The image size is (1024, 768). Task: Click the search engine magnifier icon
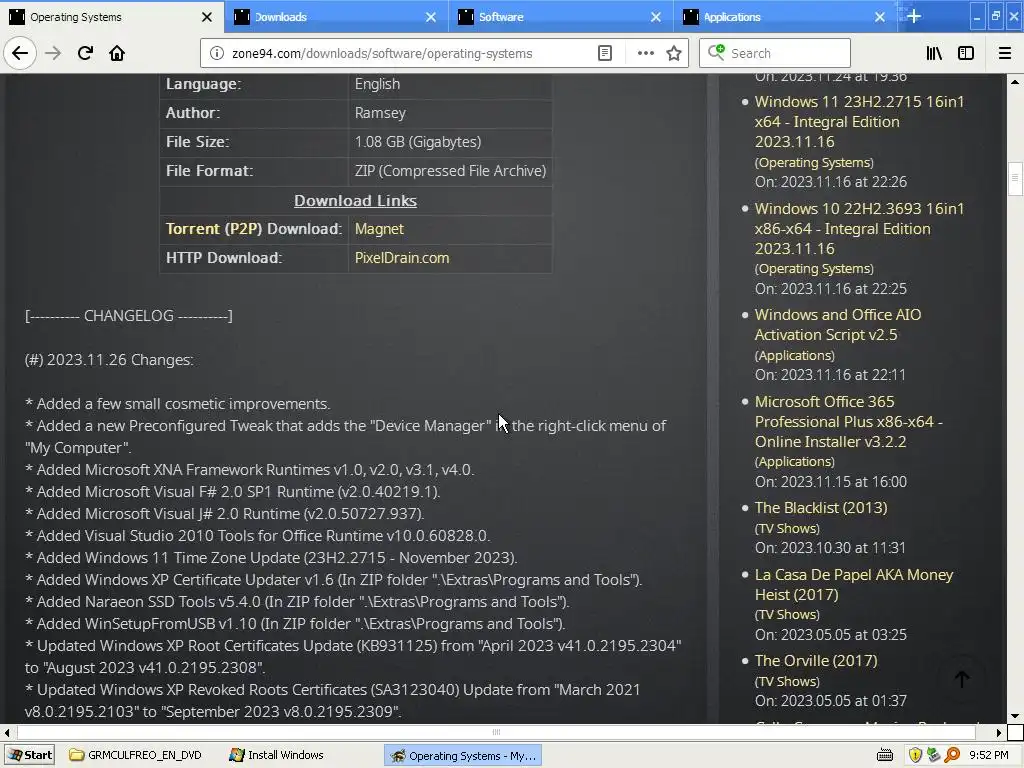pos(716,52)
